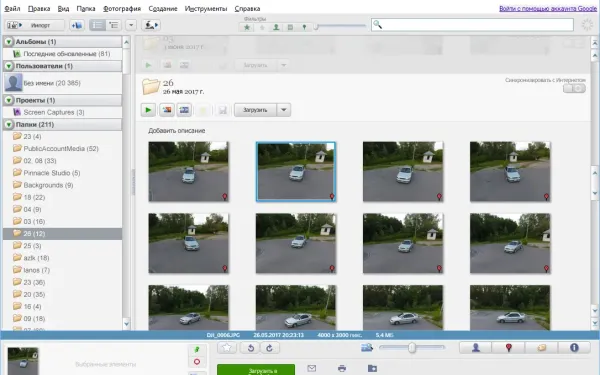
Task: Show the places panel with the red pin
Action: (x=509, y=348)
